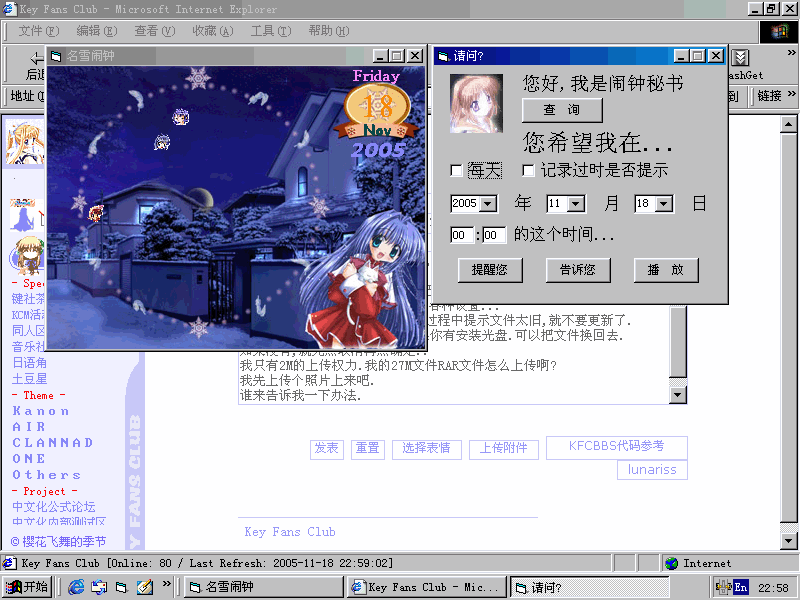Click page scrollbar up arrow
Image resolution: width=800 pixels, height=600 pixels.
click(x=789, y=124)
